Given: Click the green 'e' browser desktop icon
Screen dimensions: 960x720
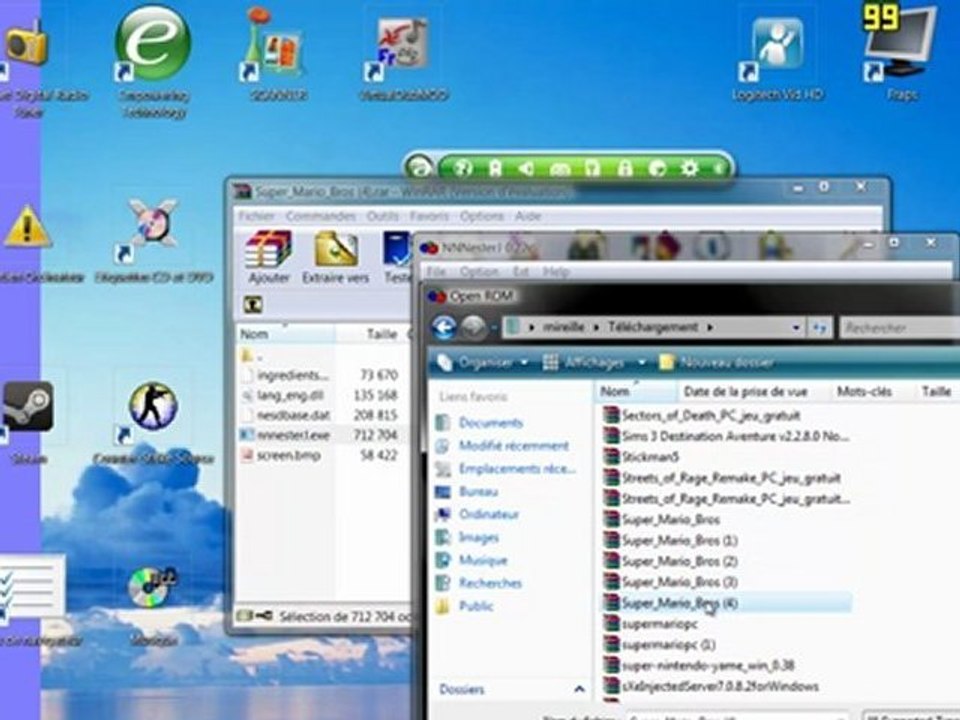Looking at the screenshot, I should tap(152, 43).
